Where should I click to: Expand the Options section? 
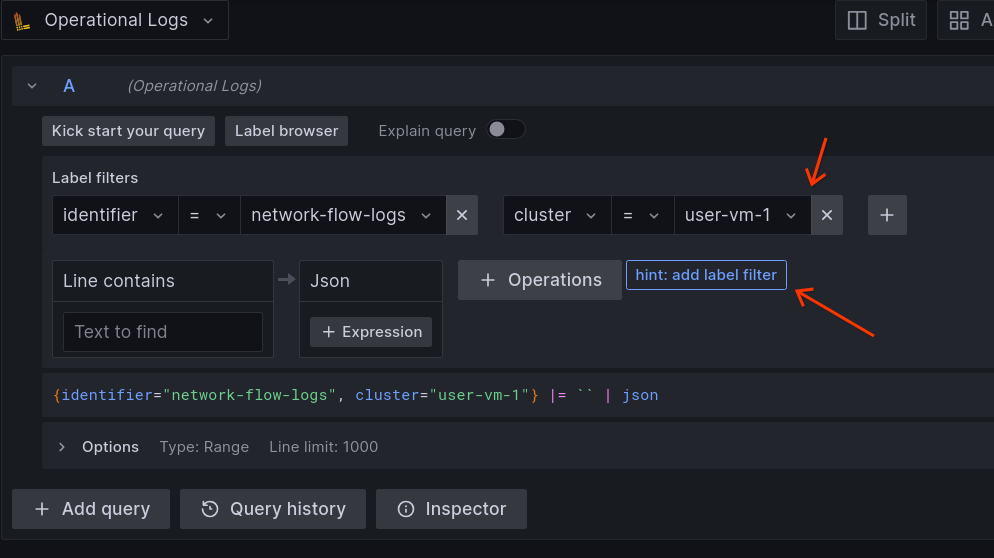click(62, 447)
